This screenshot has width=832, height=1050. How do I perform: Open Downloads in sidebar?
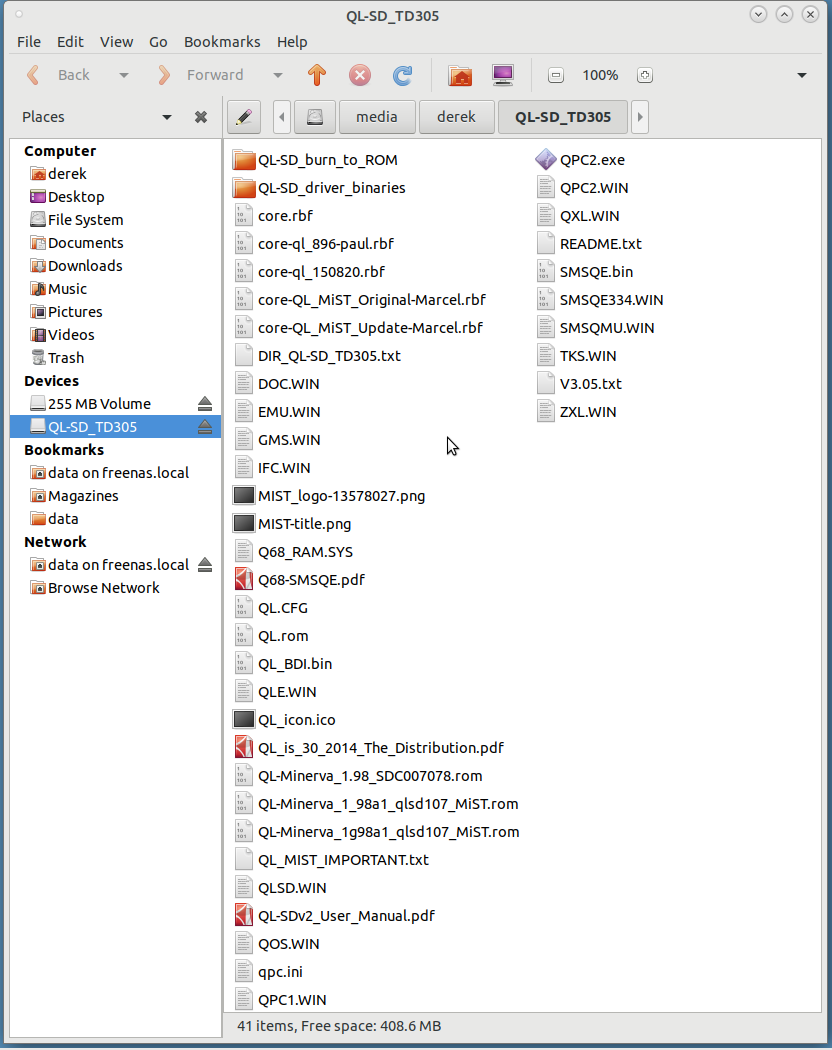point(76,266)
